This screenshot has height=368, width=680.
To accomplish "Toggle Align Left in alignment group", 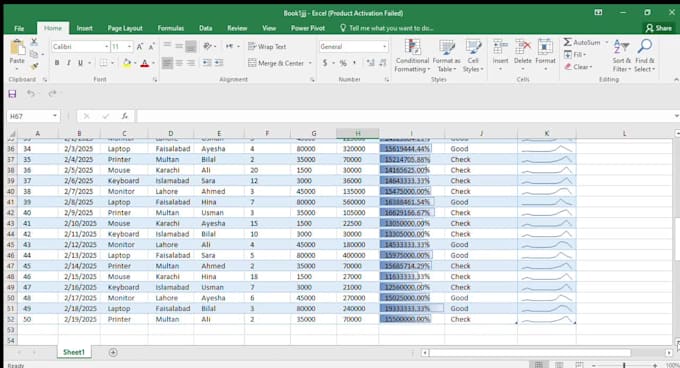I will (167, 63).
